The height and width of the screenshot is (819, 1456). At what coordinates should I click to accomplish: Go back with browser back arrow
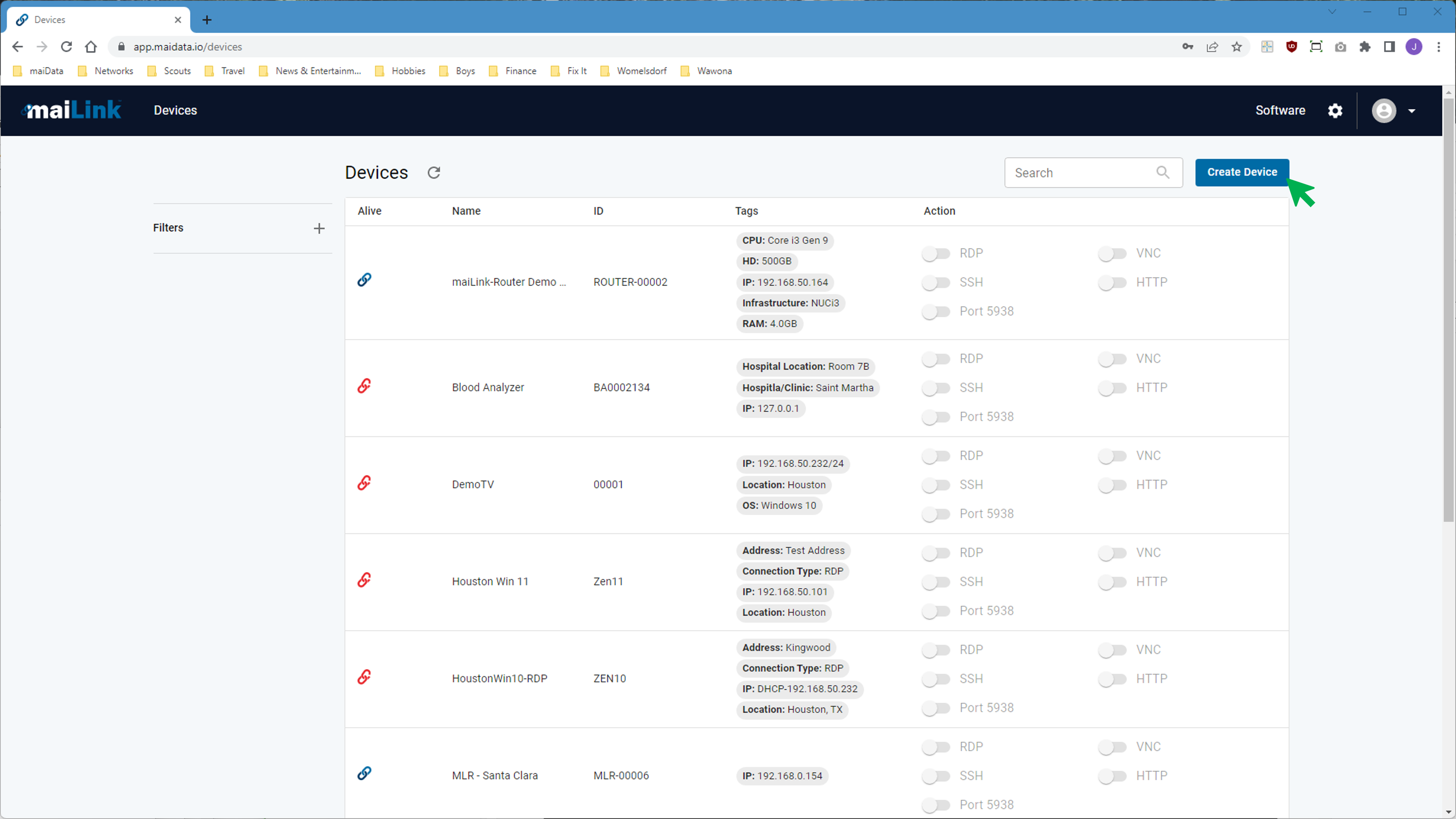[18, 47]
